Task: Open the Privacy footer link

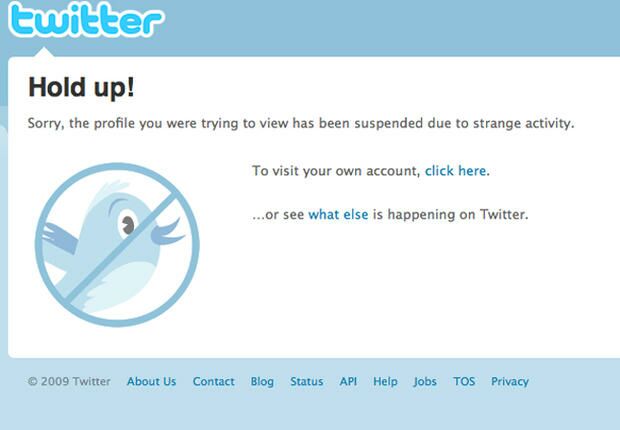Action: (510, 381)
